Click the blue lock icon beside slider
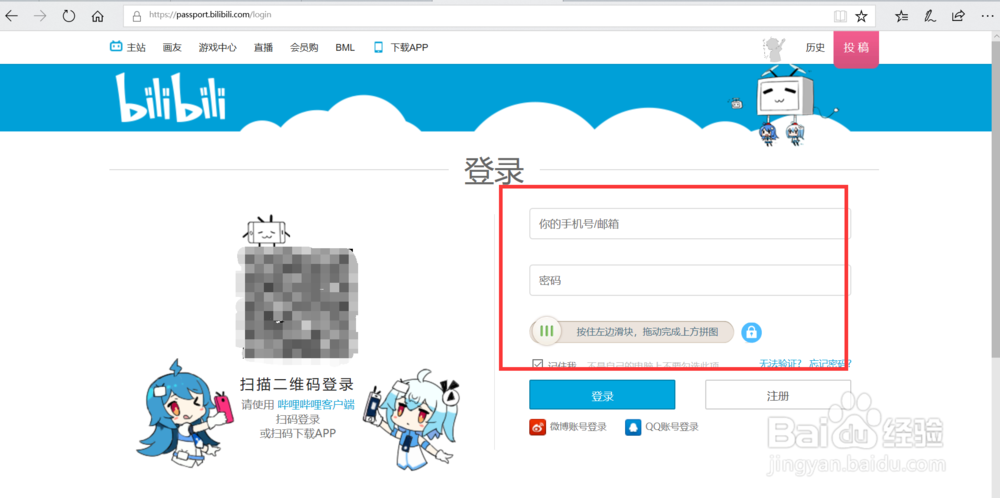Viewport: 1000px width, 498px height. click(x=751, y=332)
